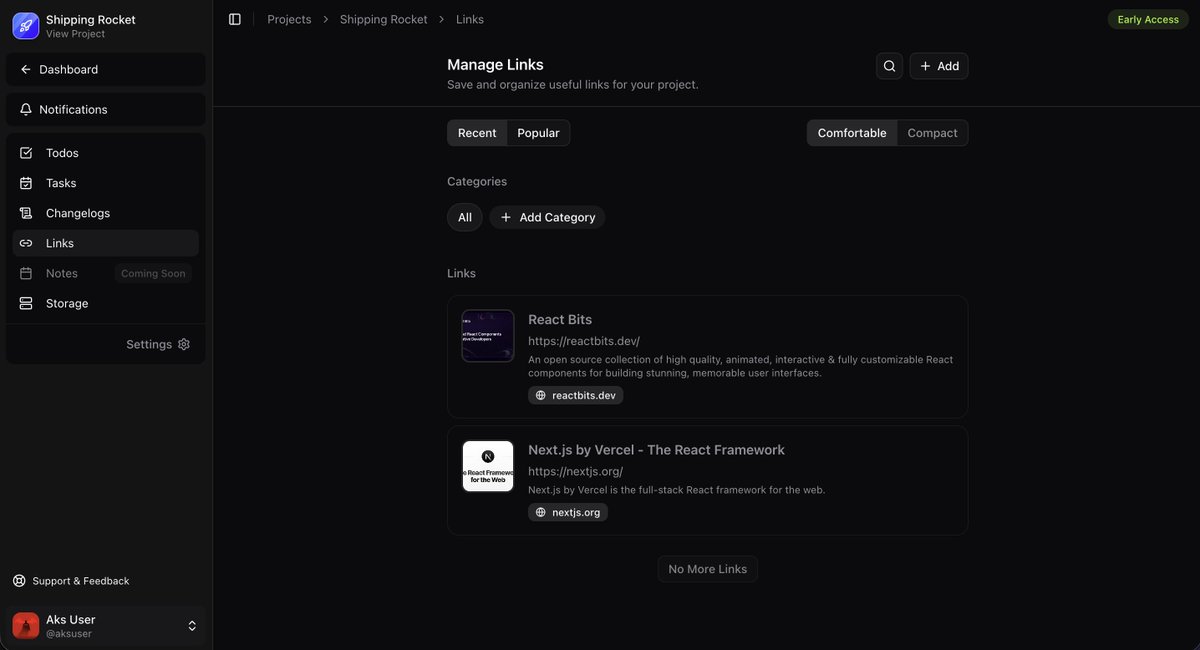Click the Links chain icon

click(26, 243)
